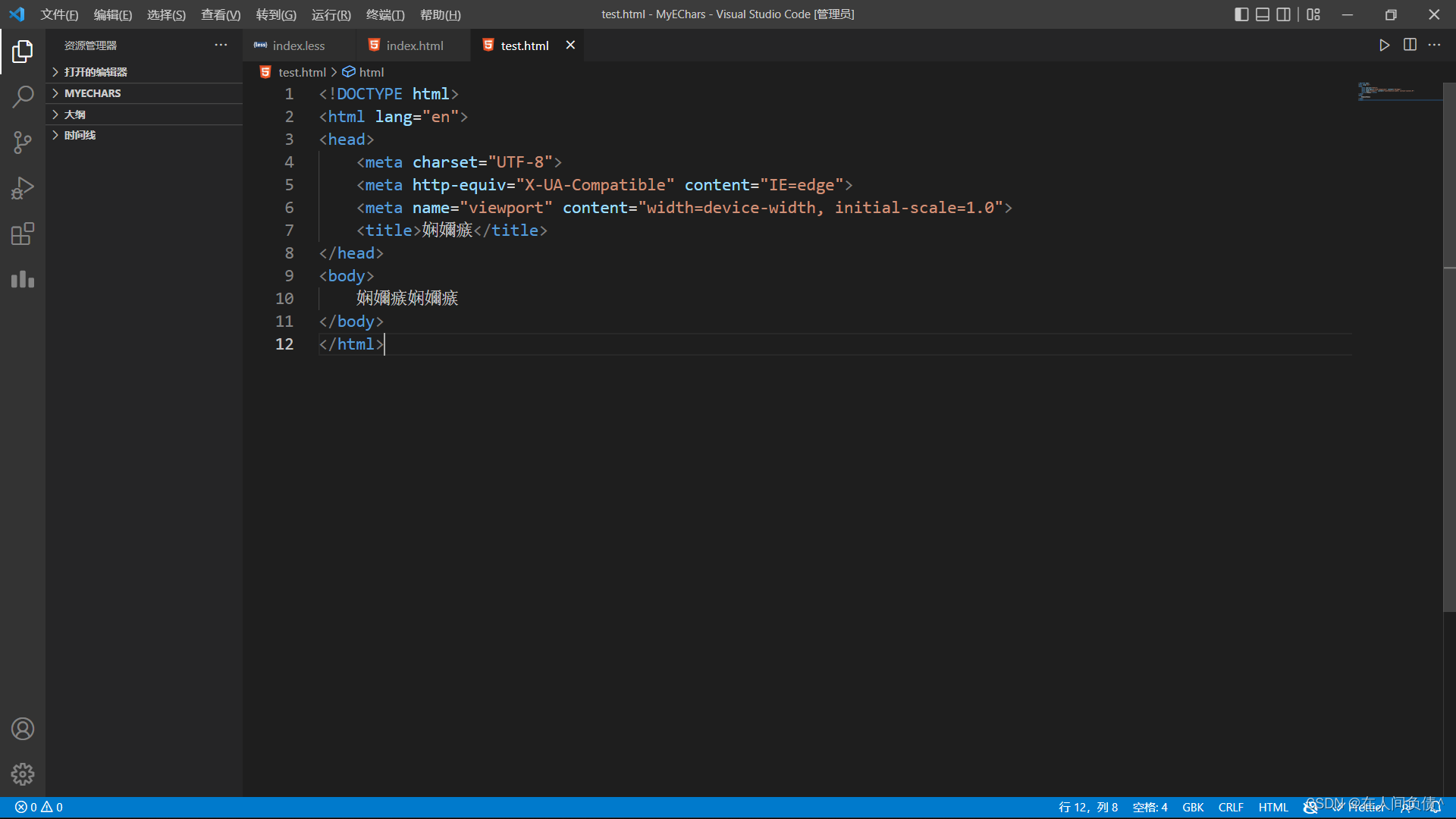1456x819 pixels.
Task: Split the editor to the right
Action: 1410,45
